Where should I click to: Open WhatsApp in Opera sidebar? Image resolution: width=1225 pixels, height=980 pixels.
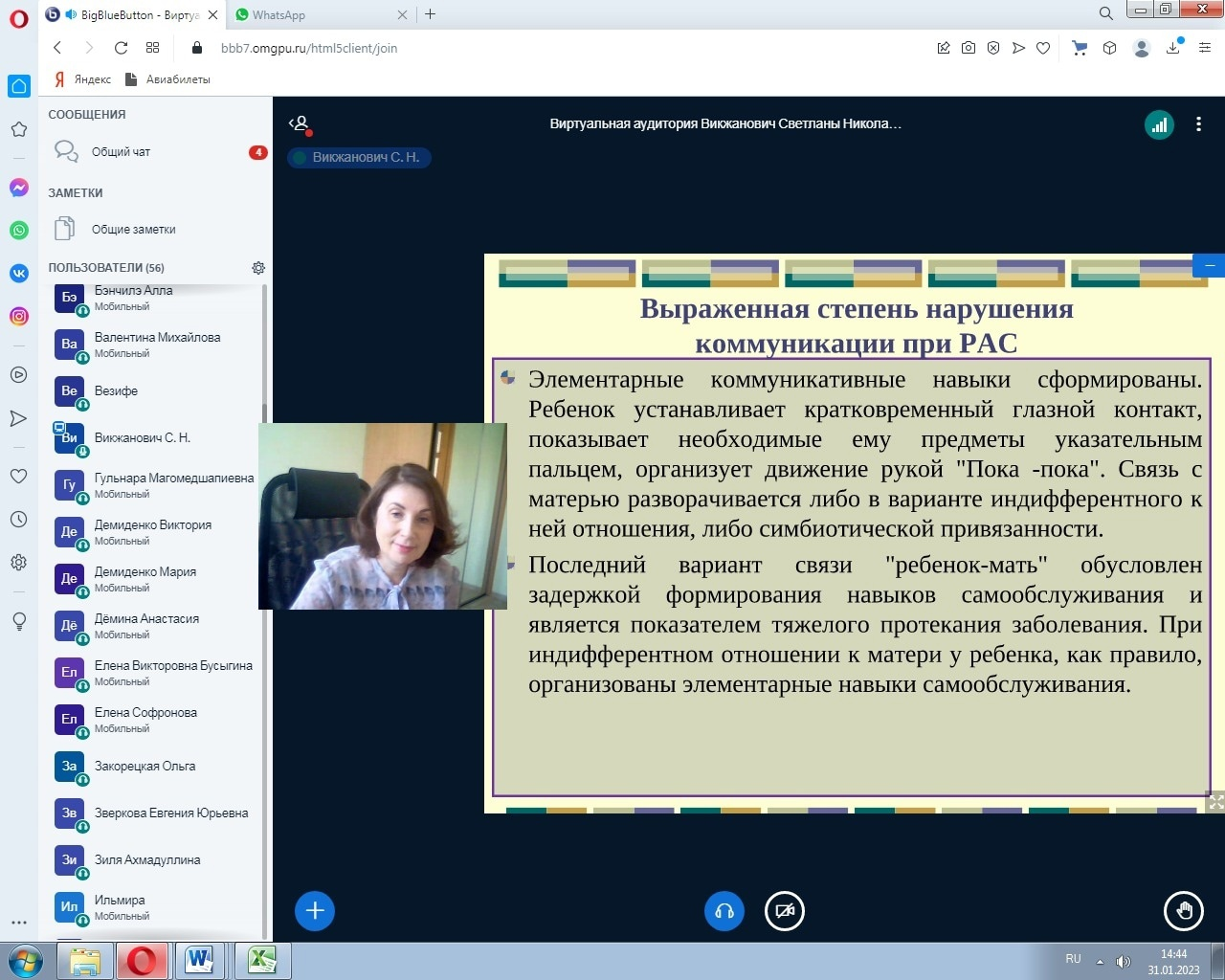point(18,230)
